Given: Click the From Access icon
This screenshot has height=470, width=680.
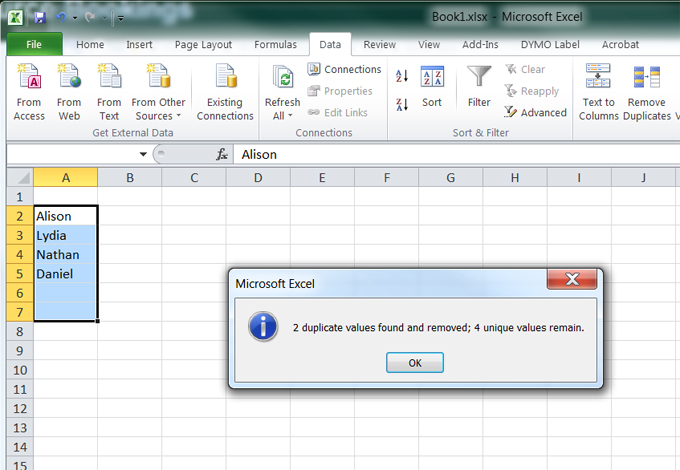Looking at the screenshot, I should (x=29, y=78).
